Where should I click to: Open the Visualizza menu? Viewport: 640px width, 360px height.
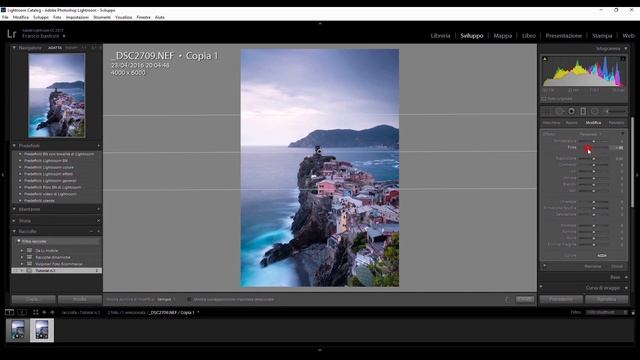[x=124, y=17]
